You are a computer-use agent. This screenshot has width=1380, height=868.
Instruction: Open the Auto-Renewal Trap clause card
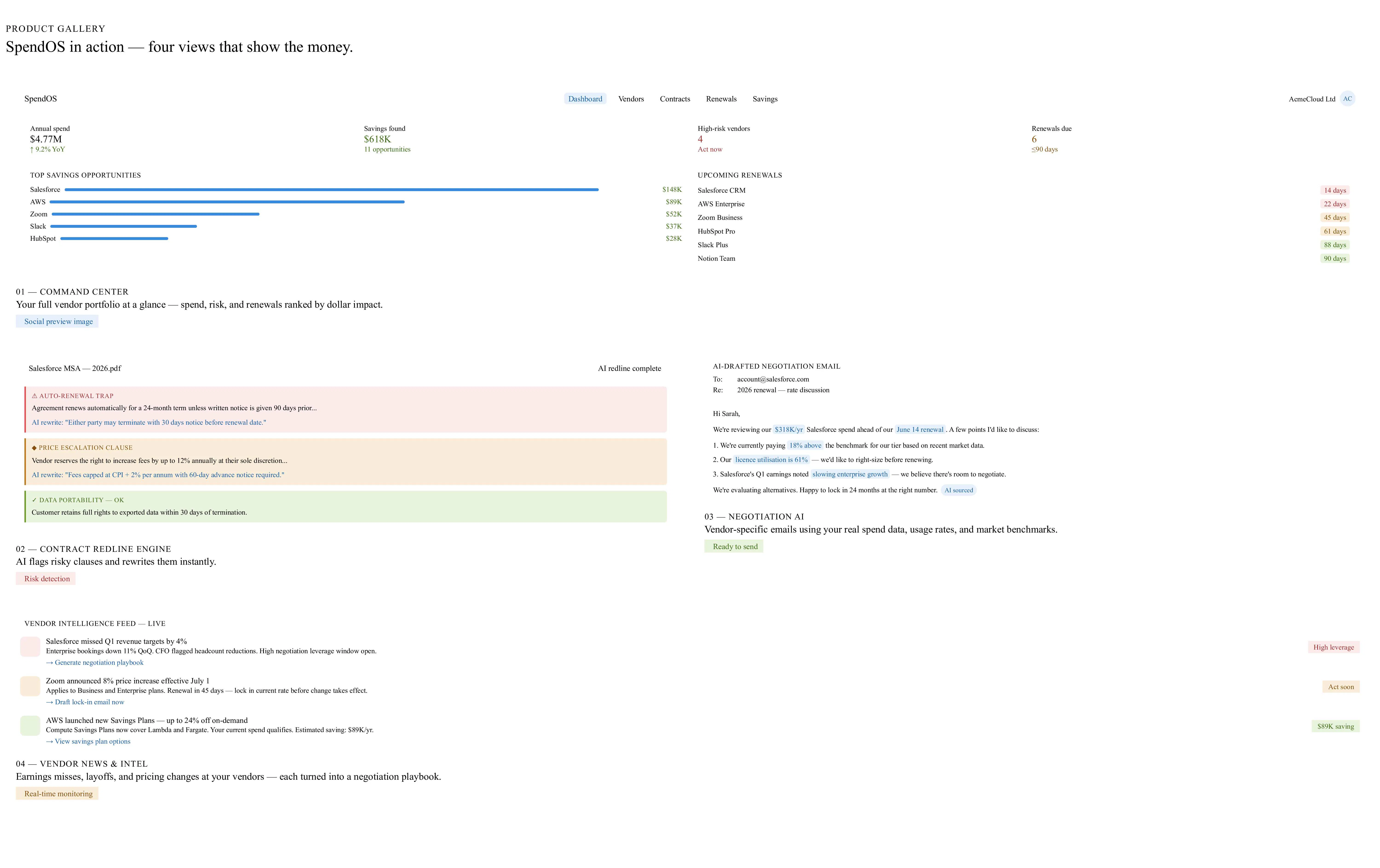[345, 410]
